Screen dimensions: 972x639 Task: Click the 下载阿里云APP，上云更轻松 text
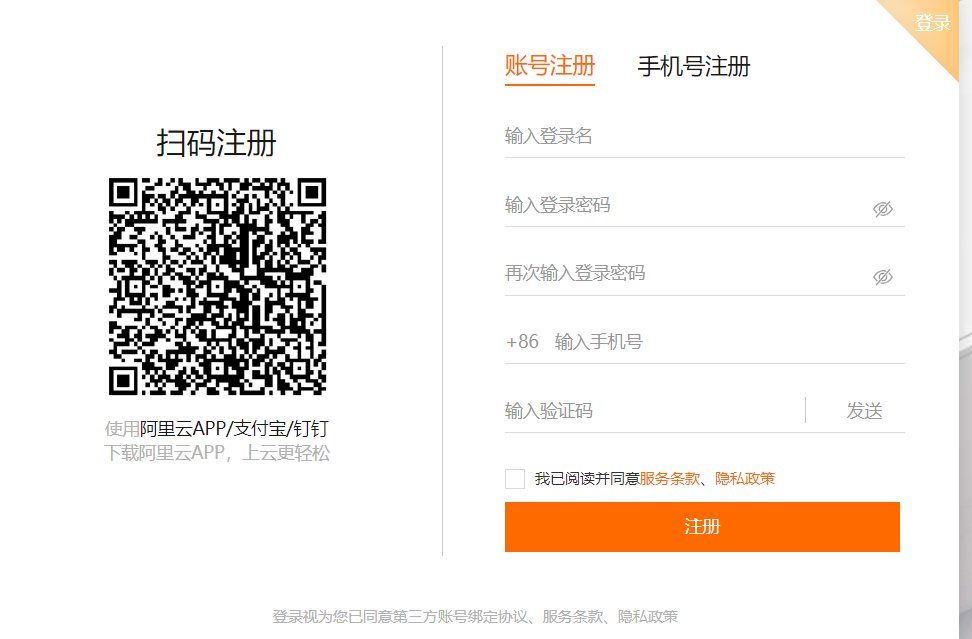click(217, 453)
